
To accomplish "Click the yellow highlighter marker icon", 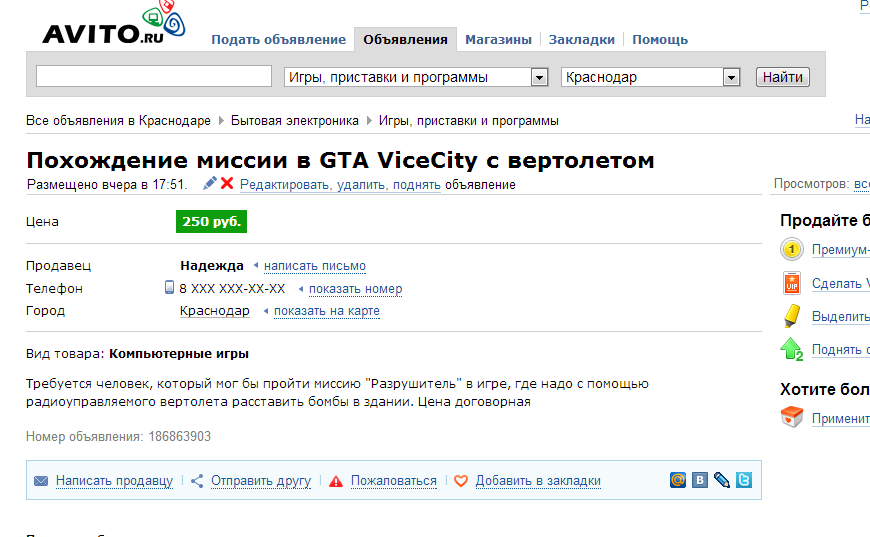I will click(x=792, y=316).
